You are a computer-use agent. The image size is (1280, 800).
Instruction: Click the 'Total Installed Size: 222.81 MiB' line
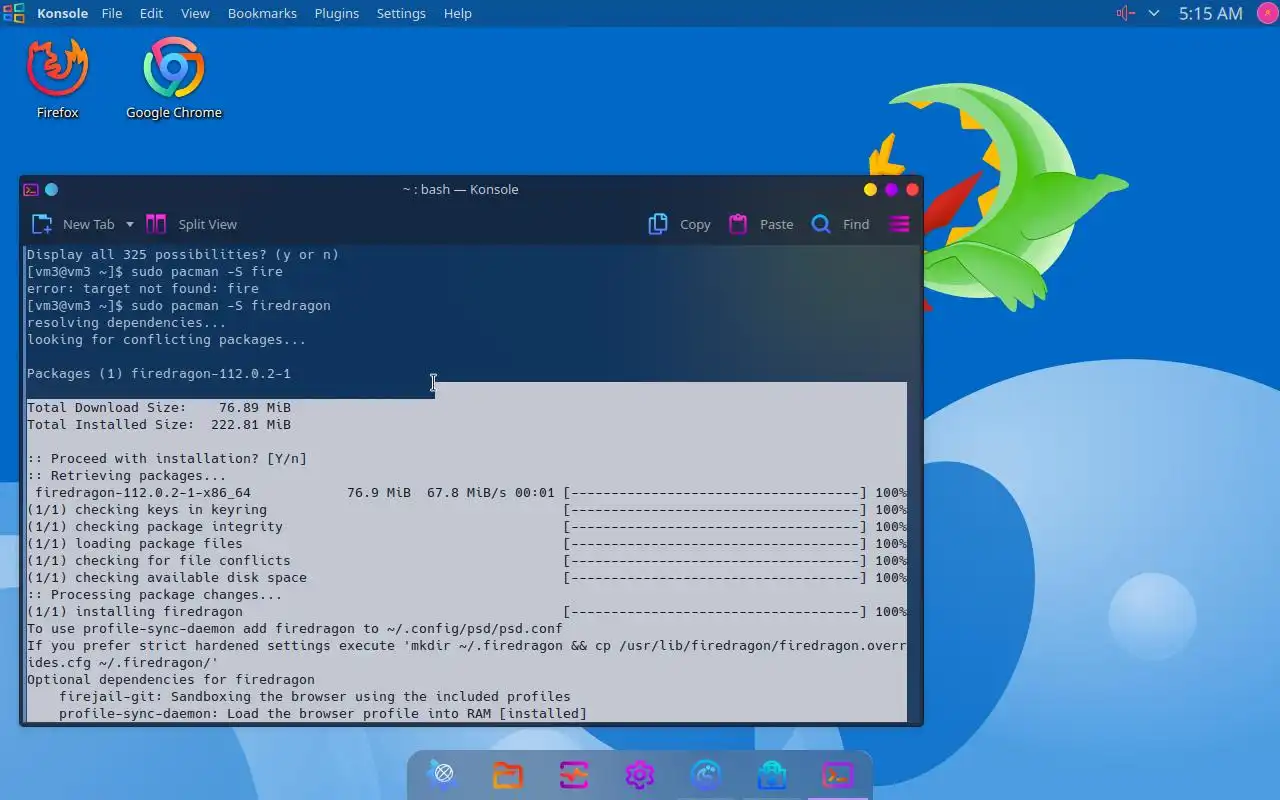click(x=159, y=424)
